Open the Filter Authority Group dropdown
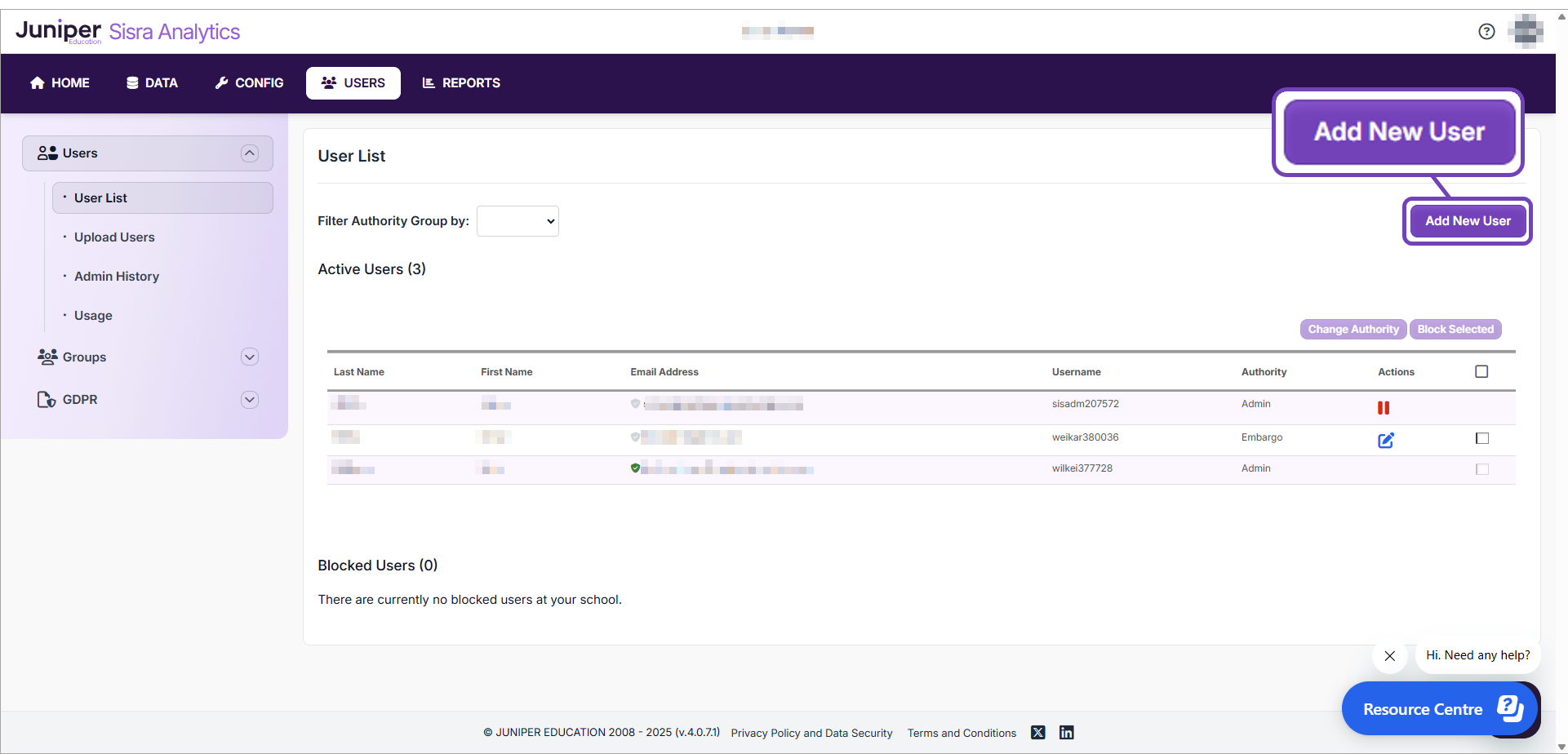The height and width of the screenshot is (754, 1568). [517, 221]
